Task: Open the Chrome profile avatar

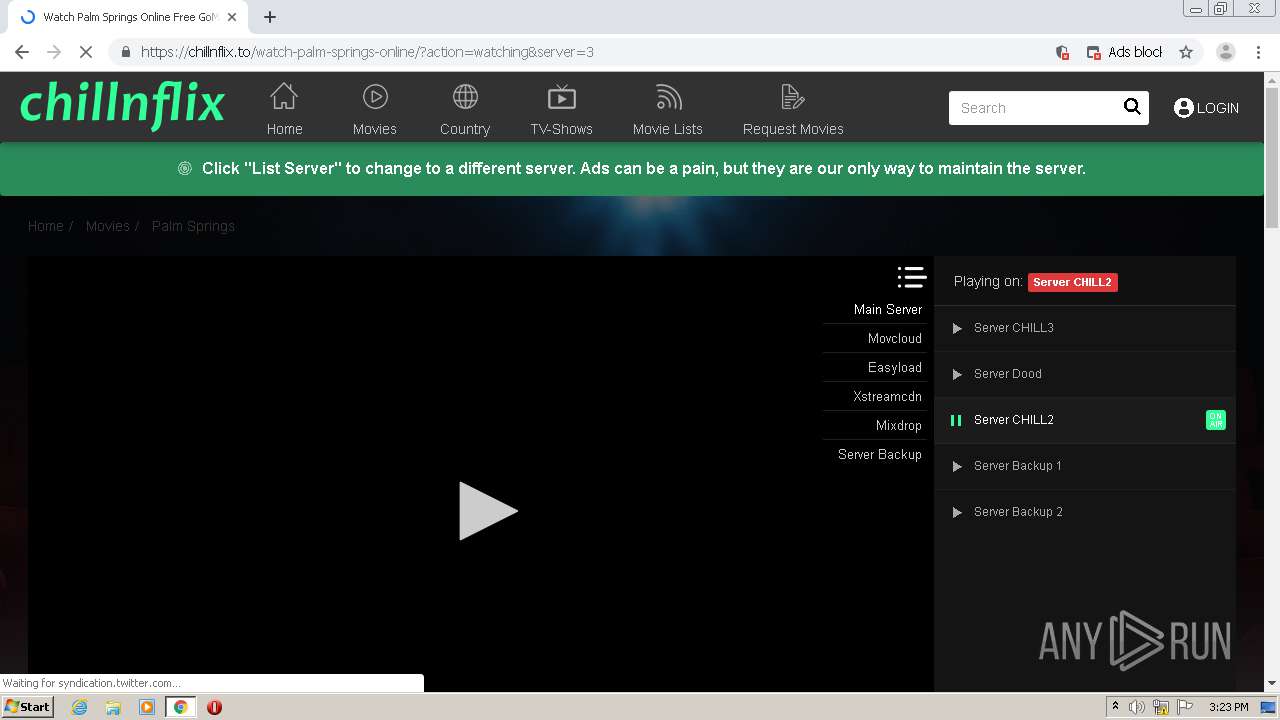Action: [1225, 52]
